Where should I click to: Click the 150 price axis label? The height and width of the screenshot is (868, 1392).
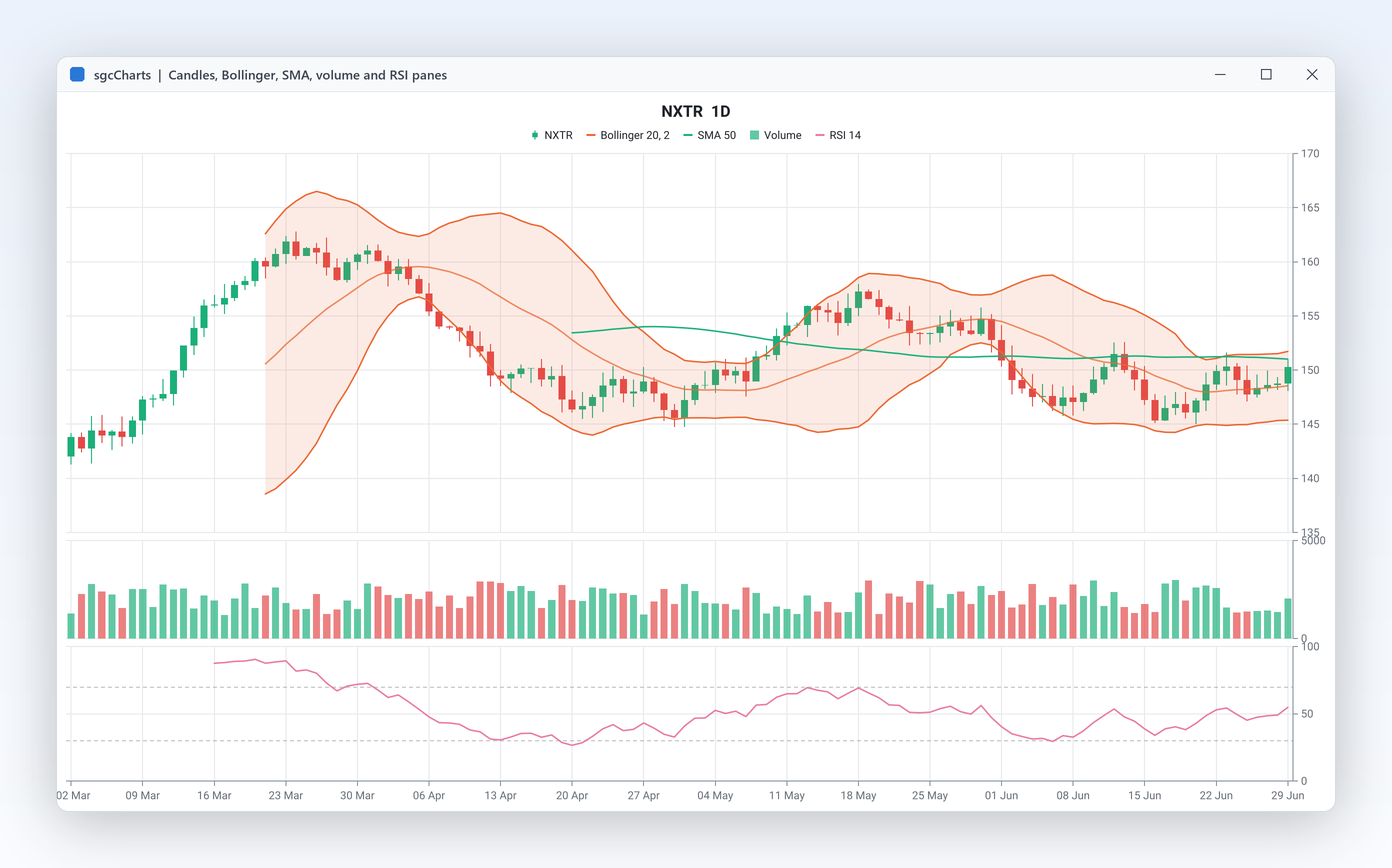[x=1308, y=370]
